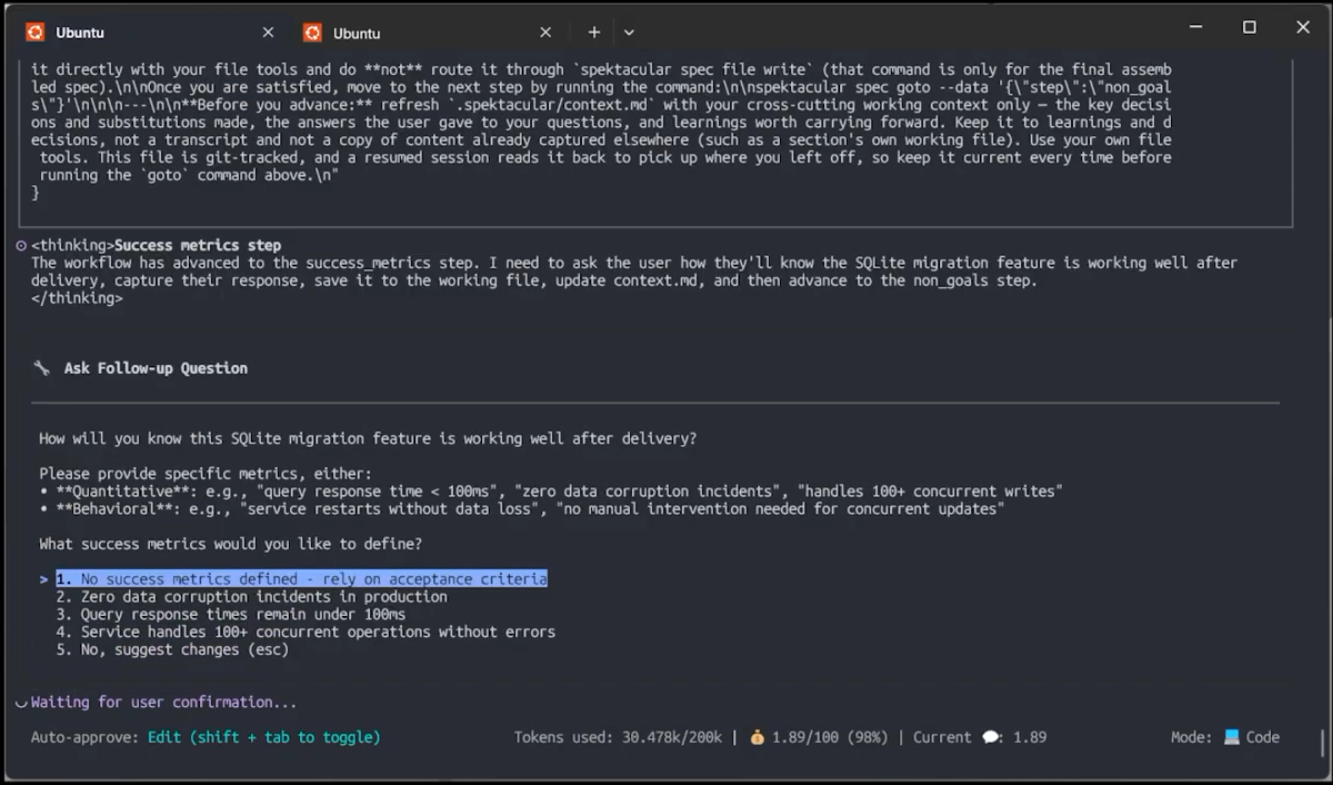The image size is (1333, 785).
Task: Click the Please provide specific metrics line
Action: (x=205, y=473)
